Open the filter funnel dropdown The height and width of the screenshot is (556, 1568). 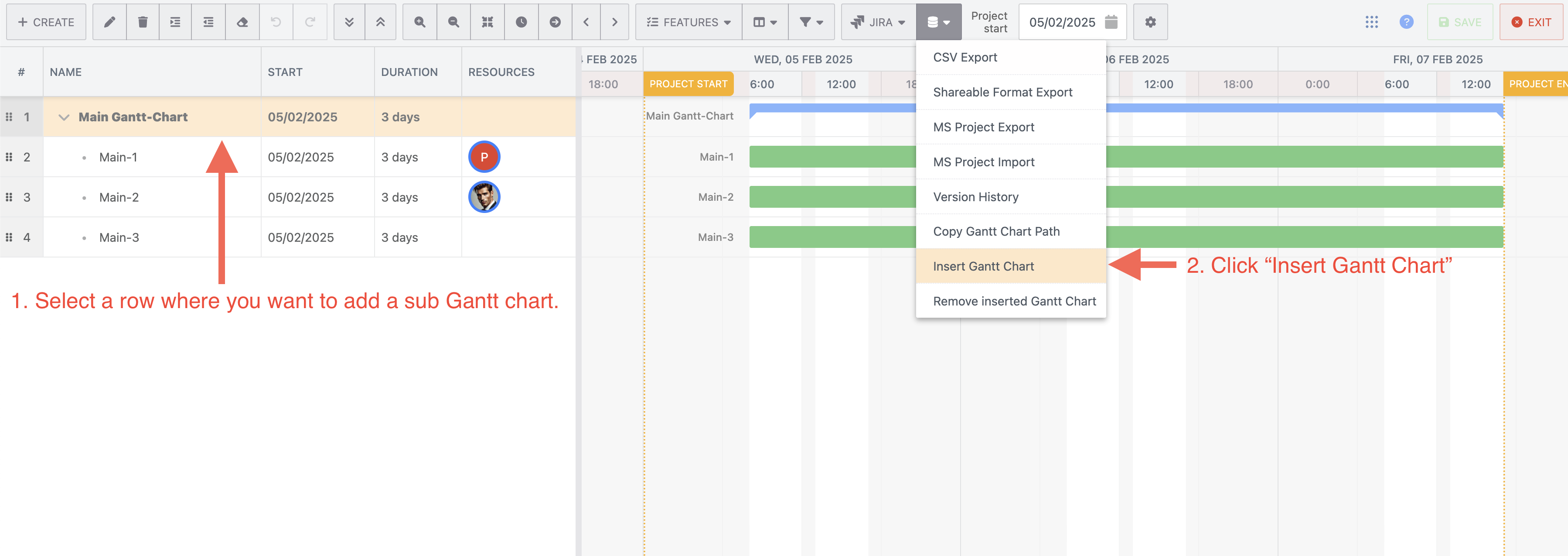tap(811, 22)
